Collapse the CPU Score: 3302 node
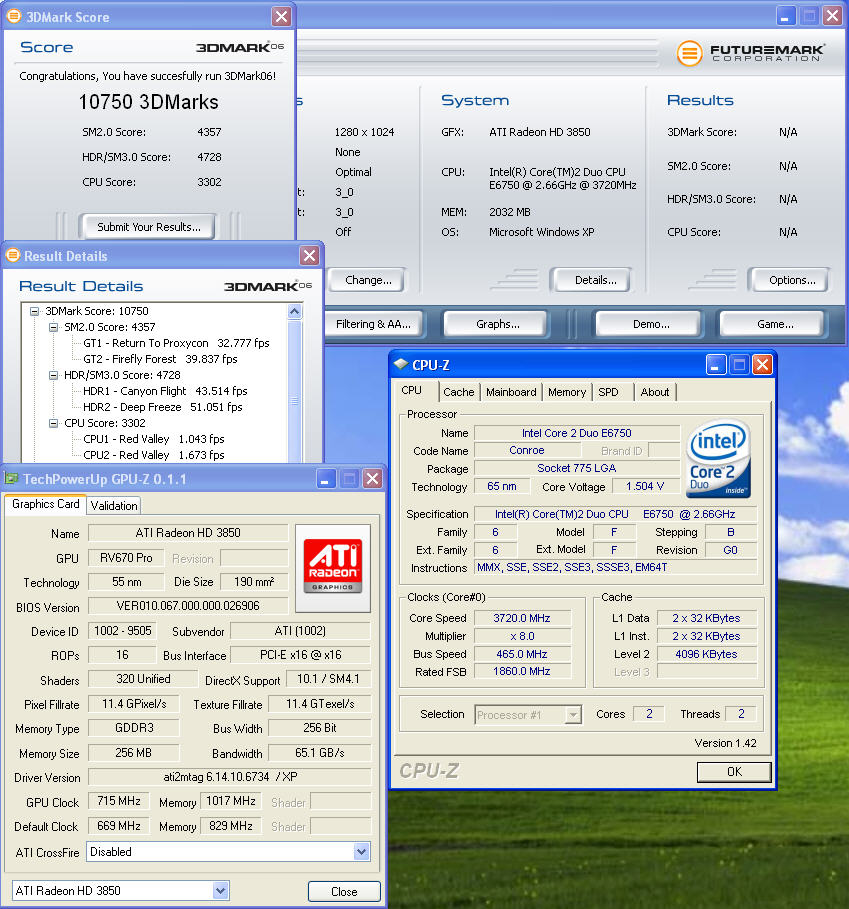Screen dimensions: 849x909 pyautogui.click(x=53, y=423)
